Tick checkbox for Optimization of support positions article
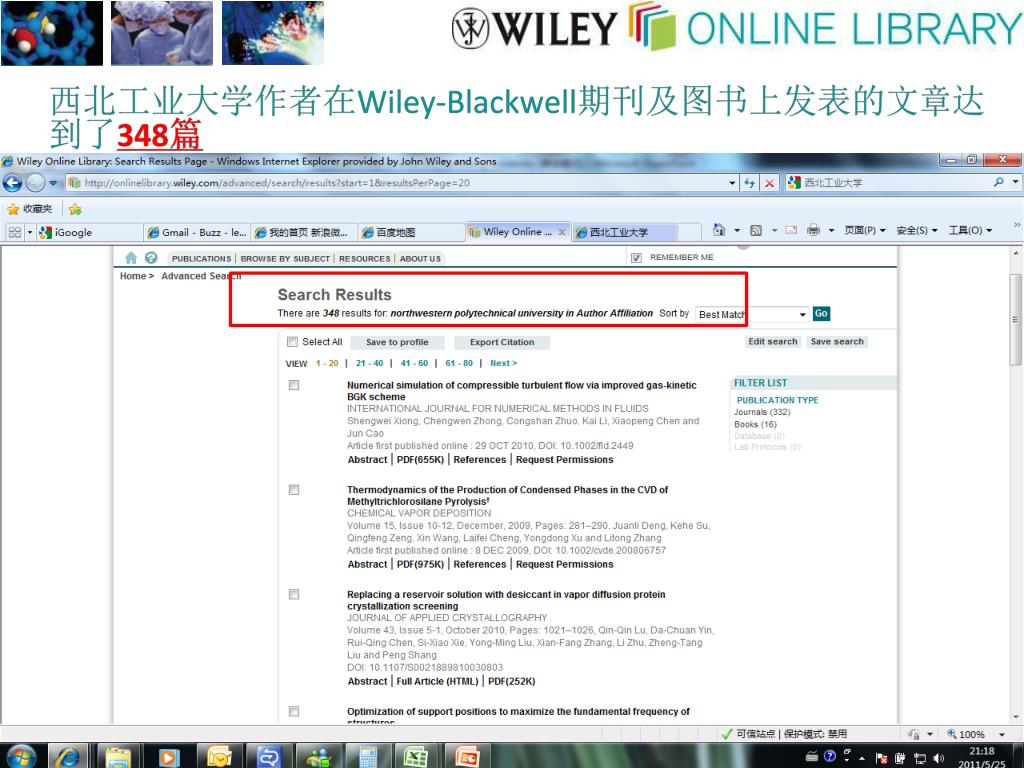This screenshot has width=1024, height=768. click(294, 711)
